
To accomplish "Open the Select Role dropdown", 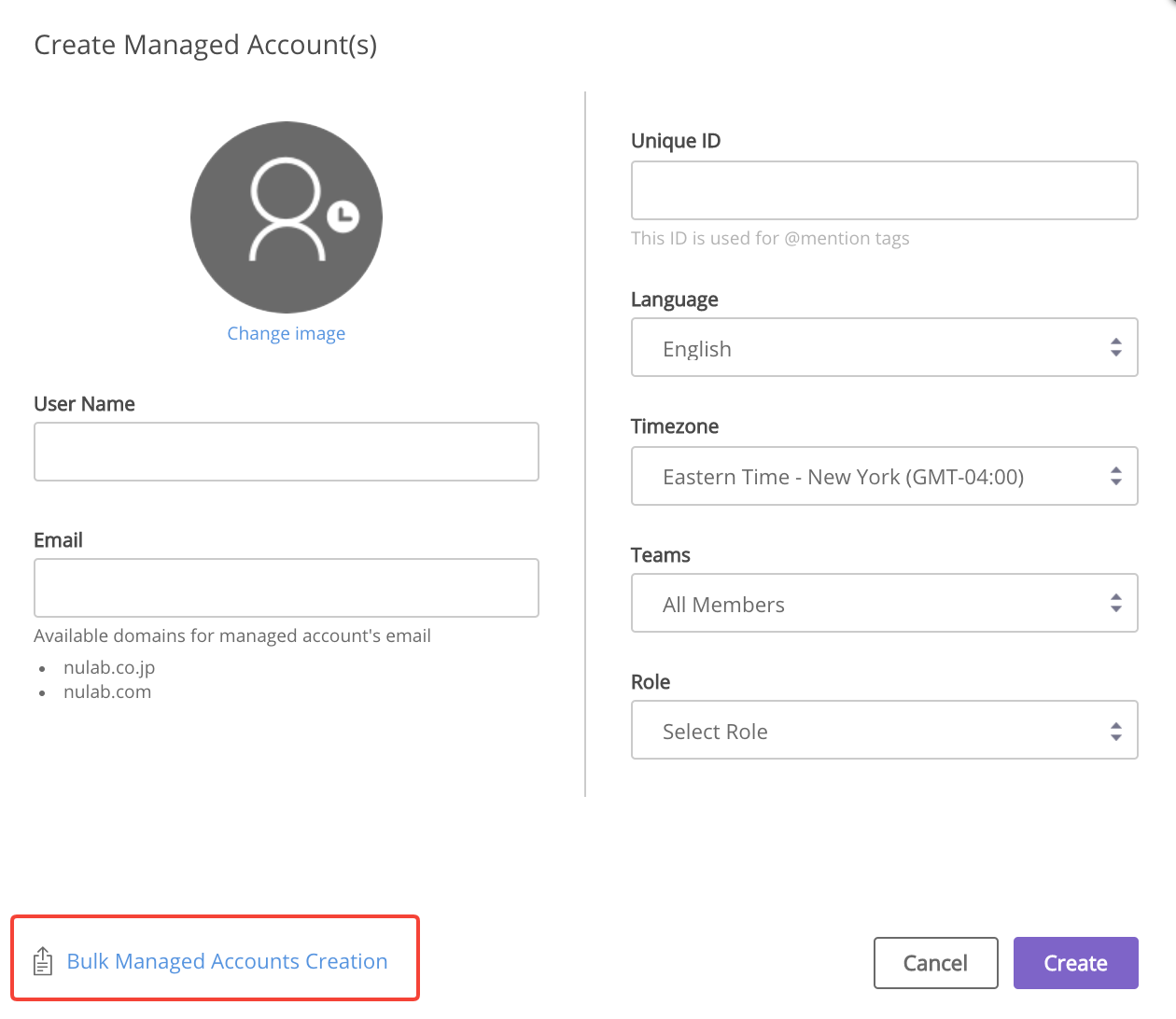I will tap(885, 730).
